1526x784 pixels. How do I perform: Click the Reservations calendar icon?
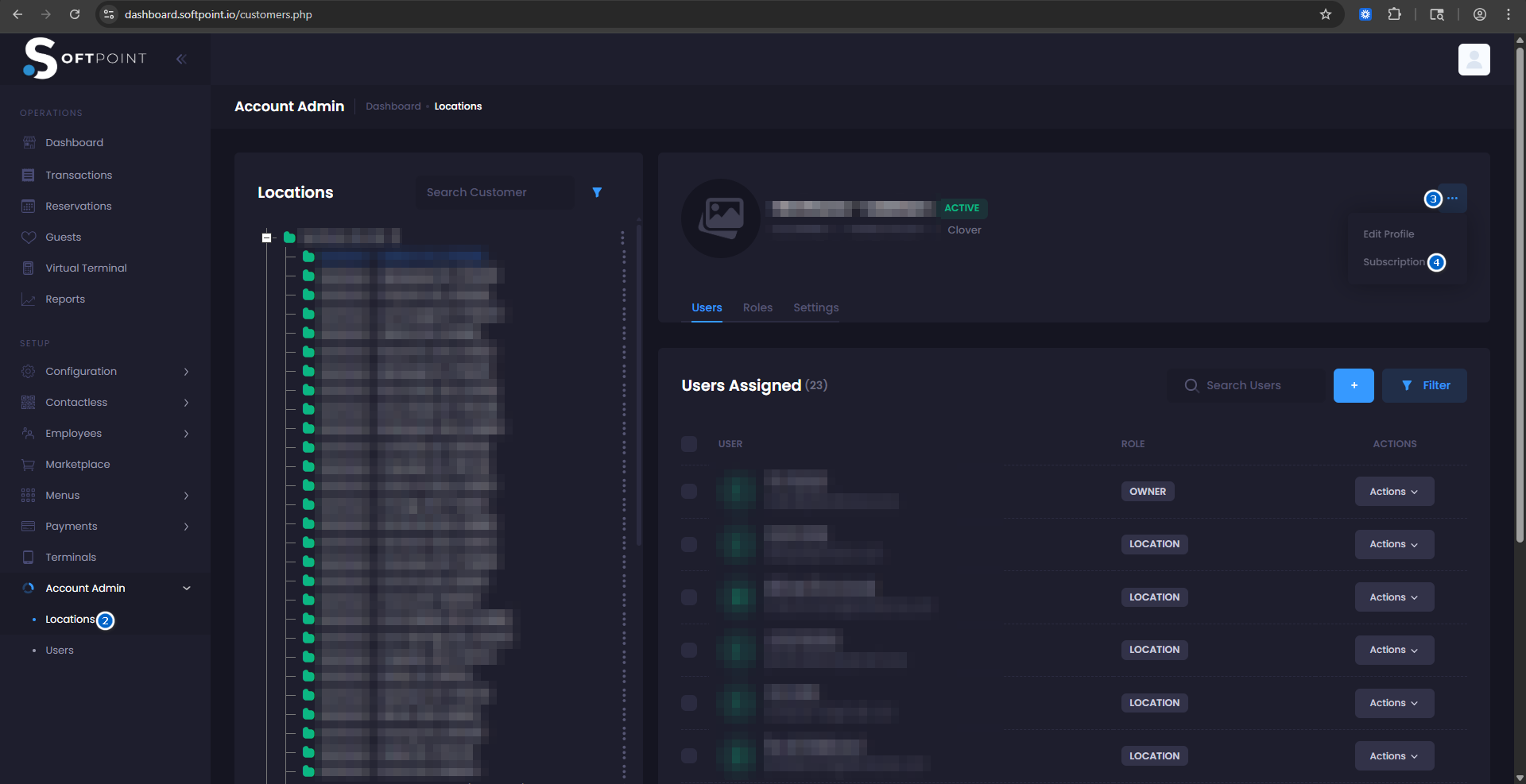29,207
